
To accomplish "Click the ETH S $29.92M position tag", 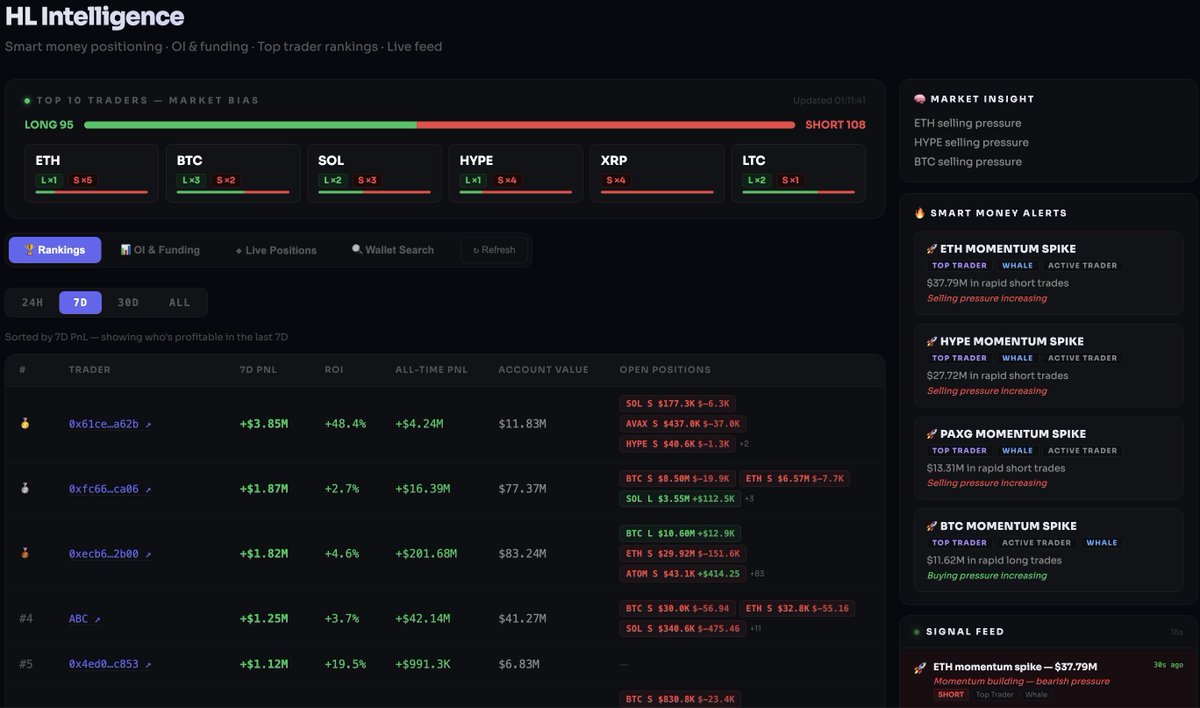I will tap(683, 554).
